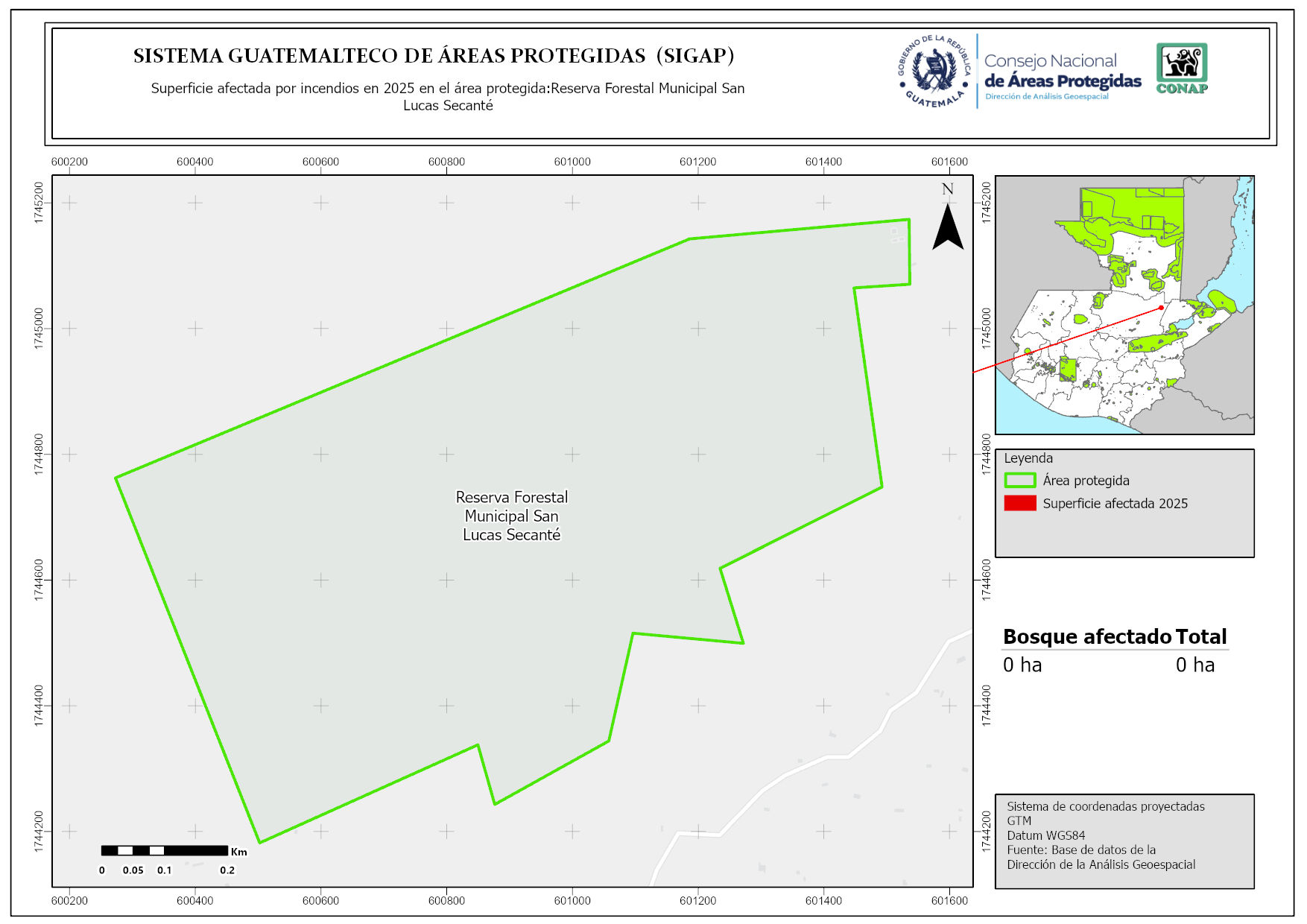
Task: Click the Datum WGS84 text line
Action: pyautogui.click(x=1045, y=835)
